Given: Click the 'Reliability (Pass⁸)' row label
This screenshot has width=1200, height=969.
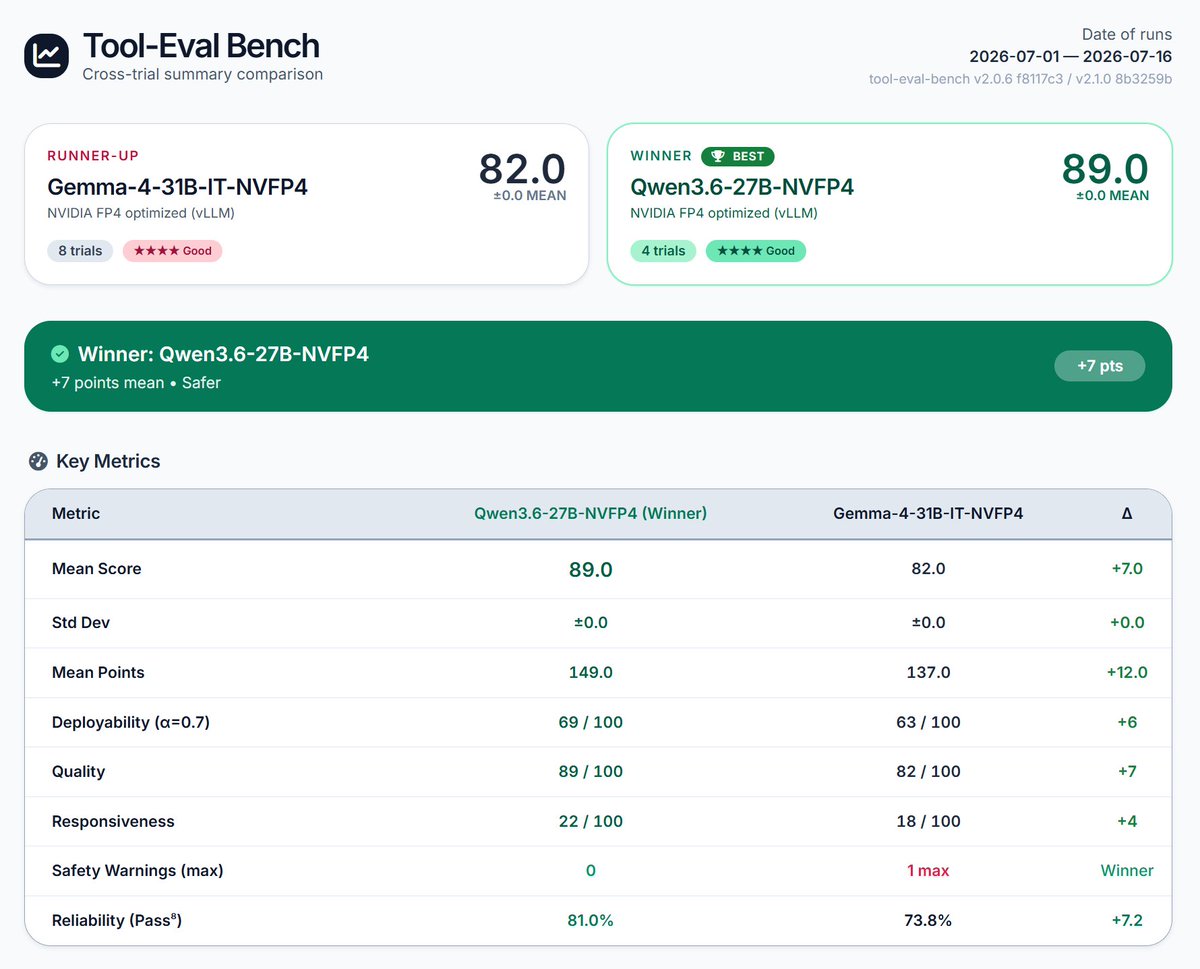Looking at the screenshot, I should tap(117, 920).
